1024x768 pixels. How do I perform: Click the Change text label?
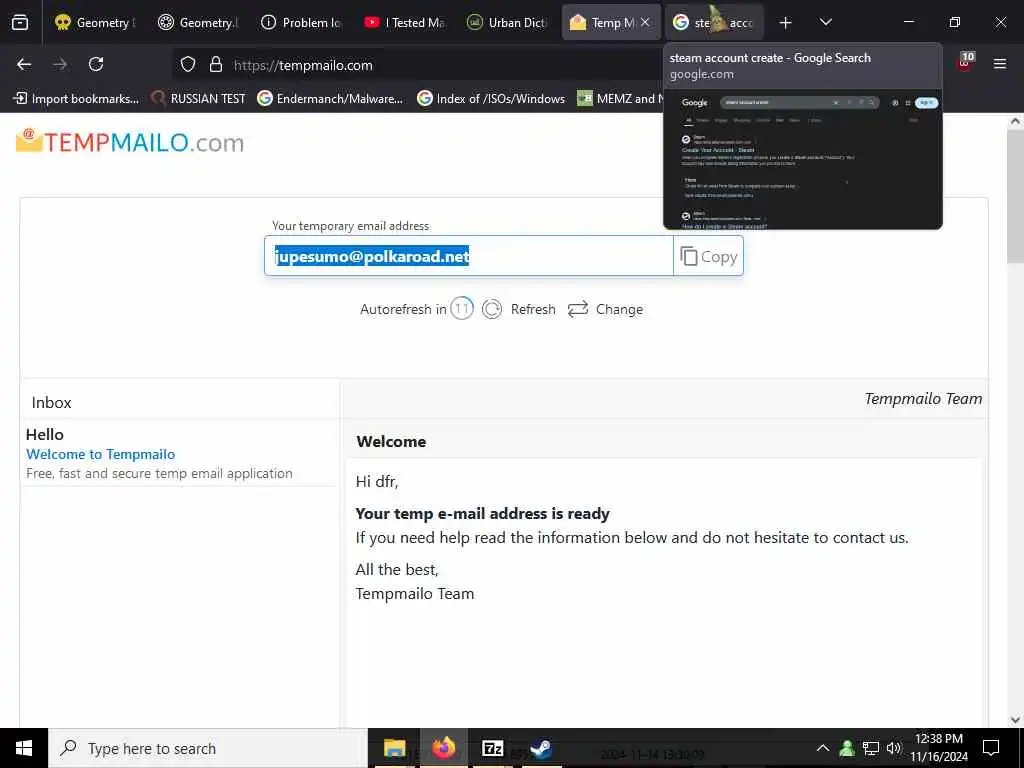pyautogui.click(x=619, y=310)
